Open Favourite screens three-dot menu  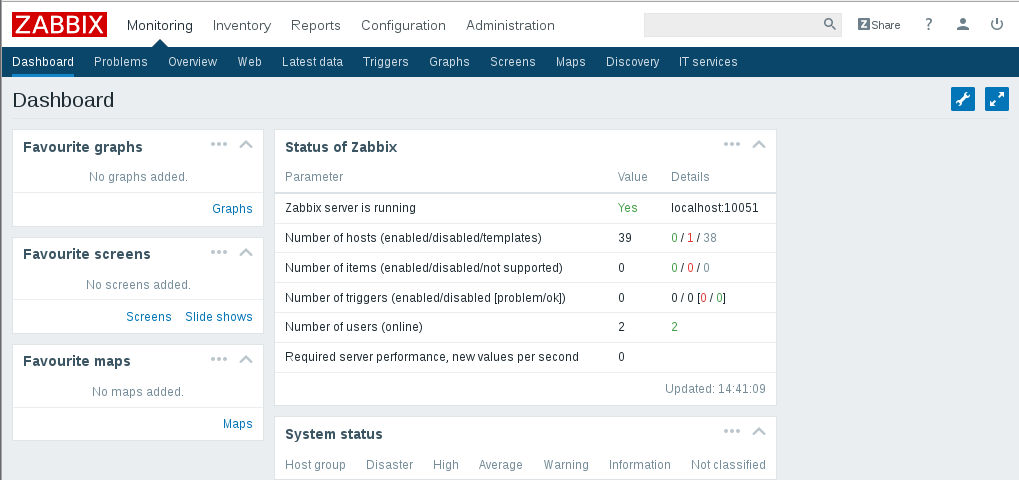[219, 252]
